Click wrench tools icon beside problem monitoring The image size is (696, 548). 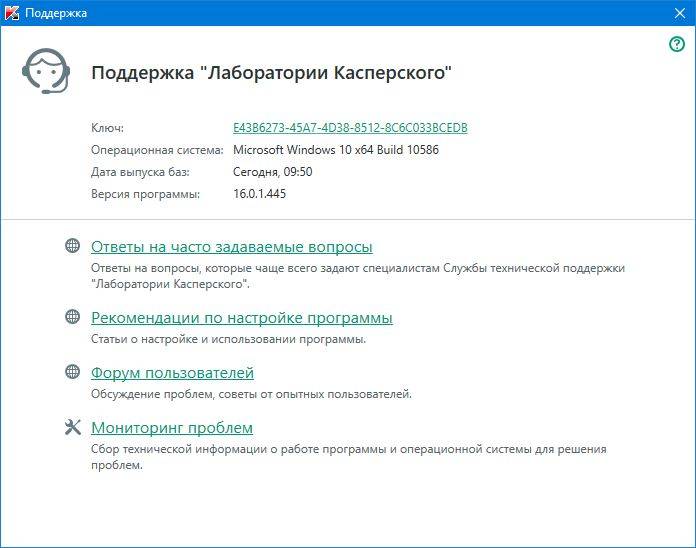(73, 427)
